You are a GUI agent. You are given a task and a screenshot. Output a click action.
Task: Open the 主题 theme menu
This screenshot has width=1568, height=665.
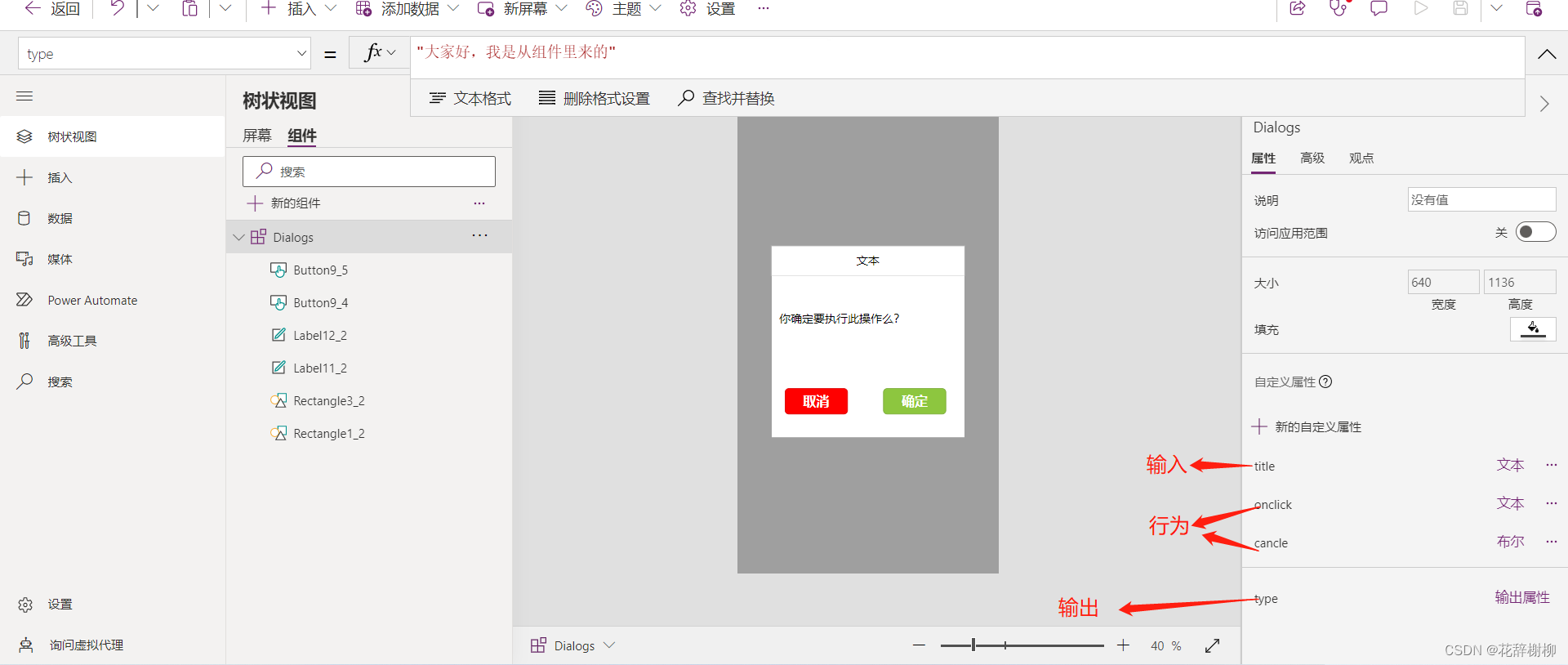tap(623, 8)
